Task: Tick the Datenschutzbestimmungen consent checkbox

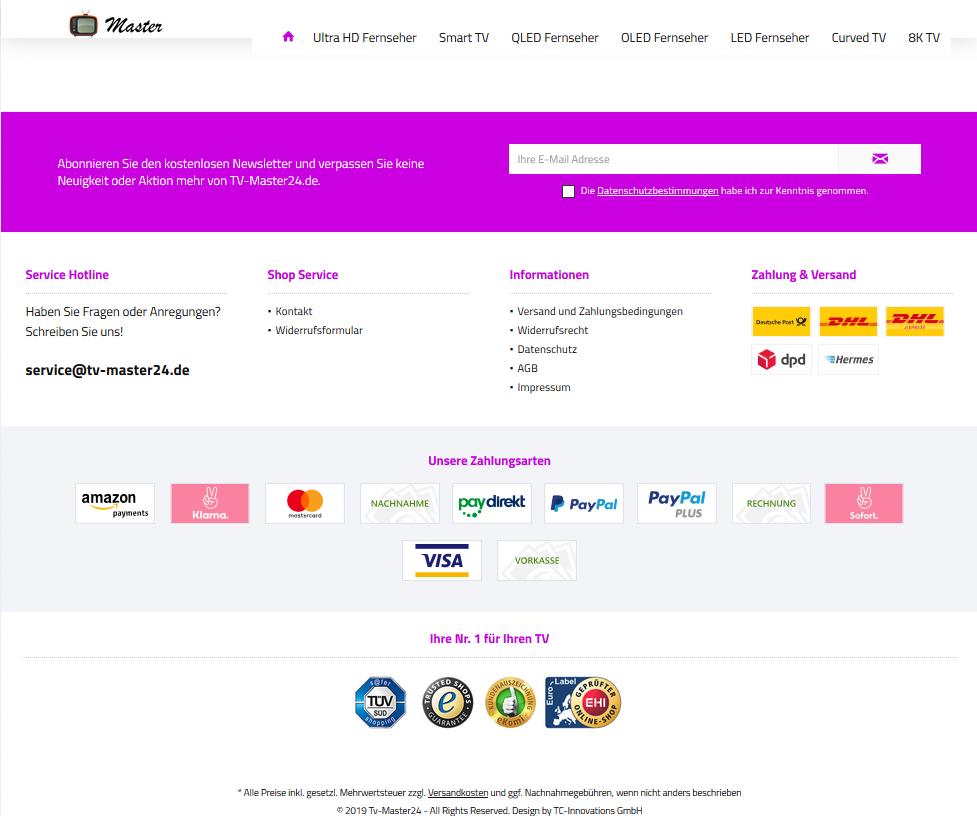Action: [x=568, y=191]
